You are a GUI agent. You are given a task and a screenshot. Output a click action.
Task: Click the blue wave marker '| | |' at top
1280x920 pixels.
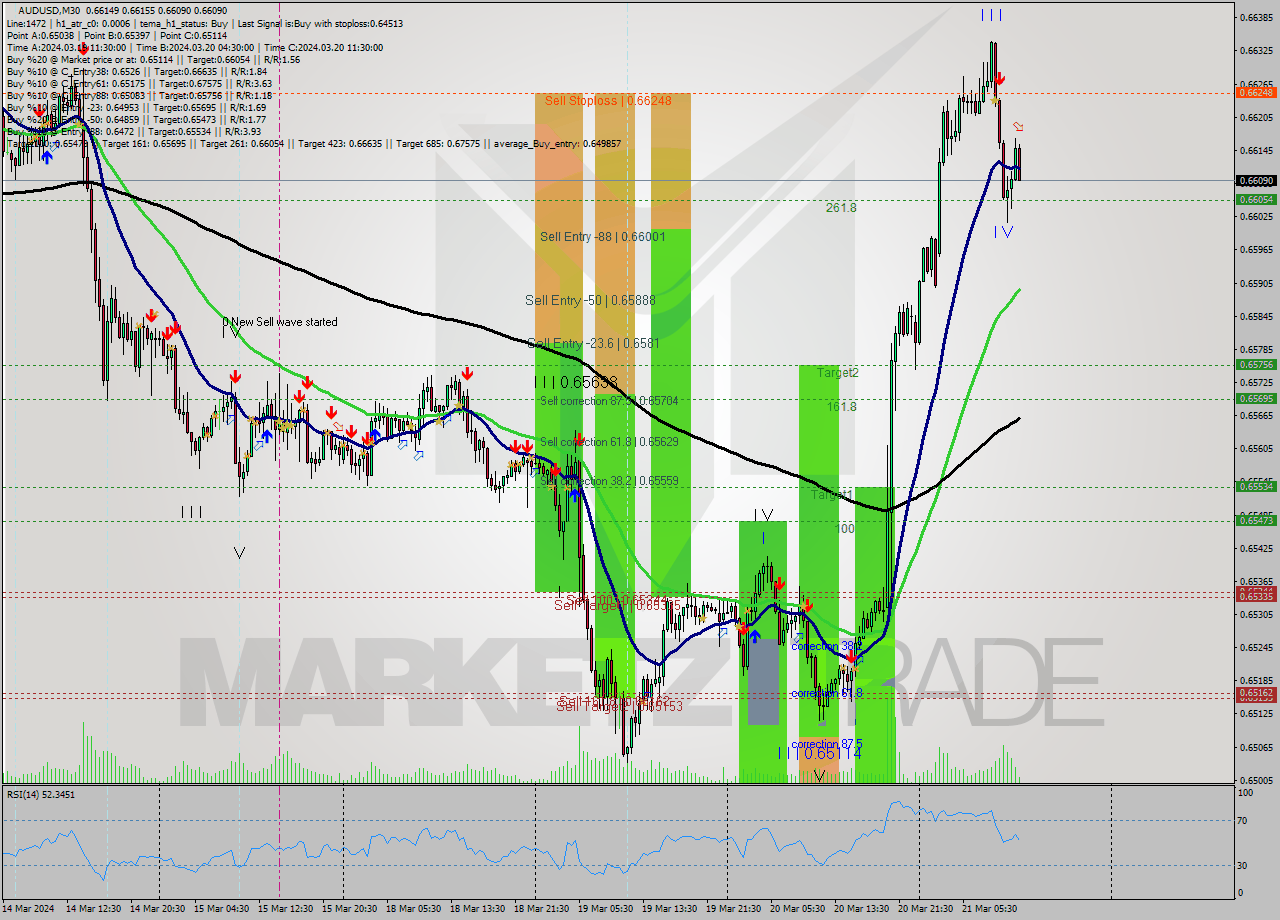pyautogui.click(x=991, y=15)
